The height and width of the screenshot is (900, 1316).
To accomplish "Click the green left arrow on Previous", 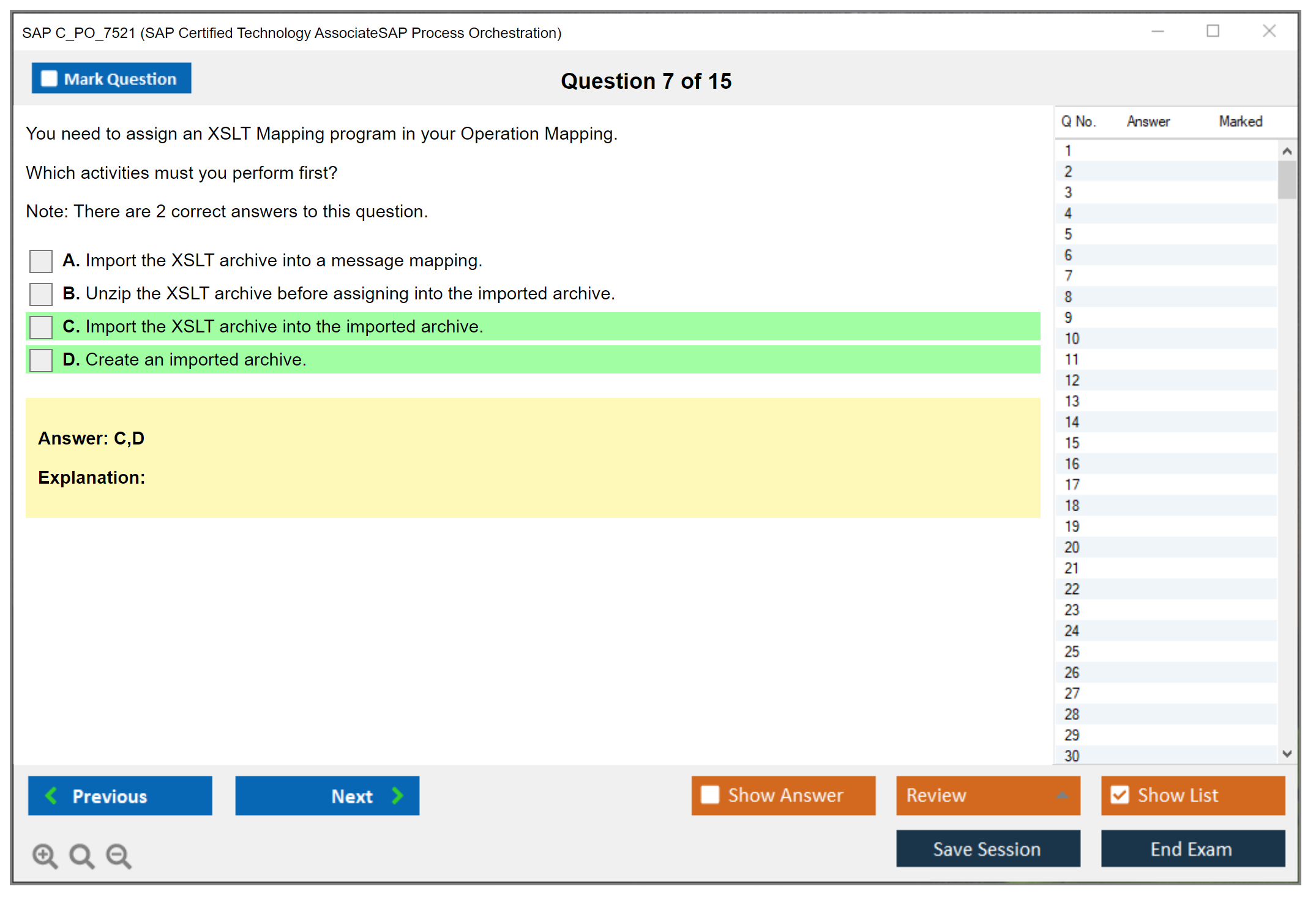I will (51, 795).
